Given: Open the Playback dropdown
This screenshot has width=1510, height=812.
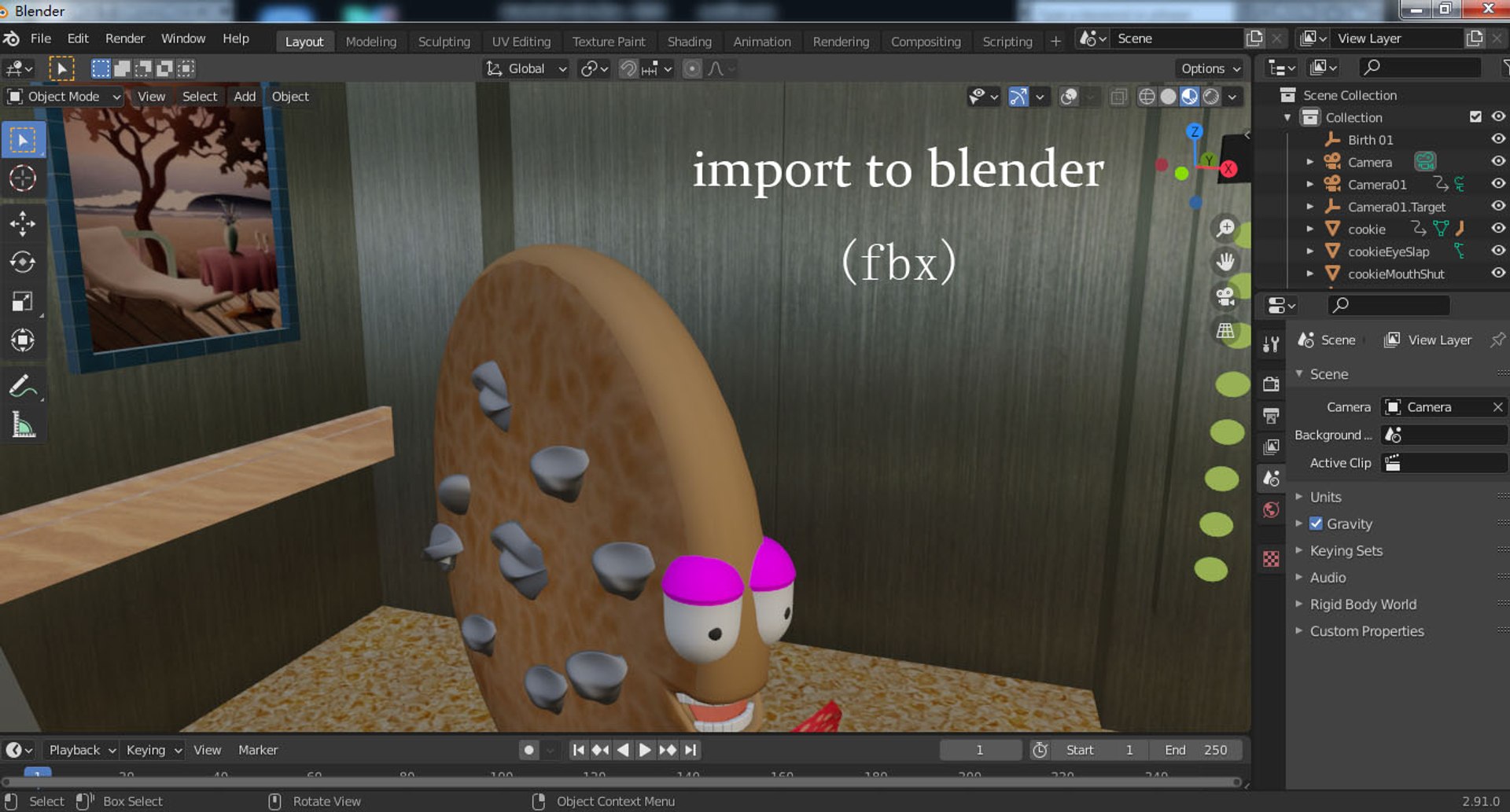Looking at the screenshot, I should [82, 750].
